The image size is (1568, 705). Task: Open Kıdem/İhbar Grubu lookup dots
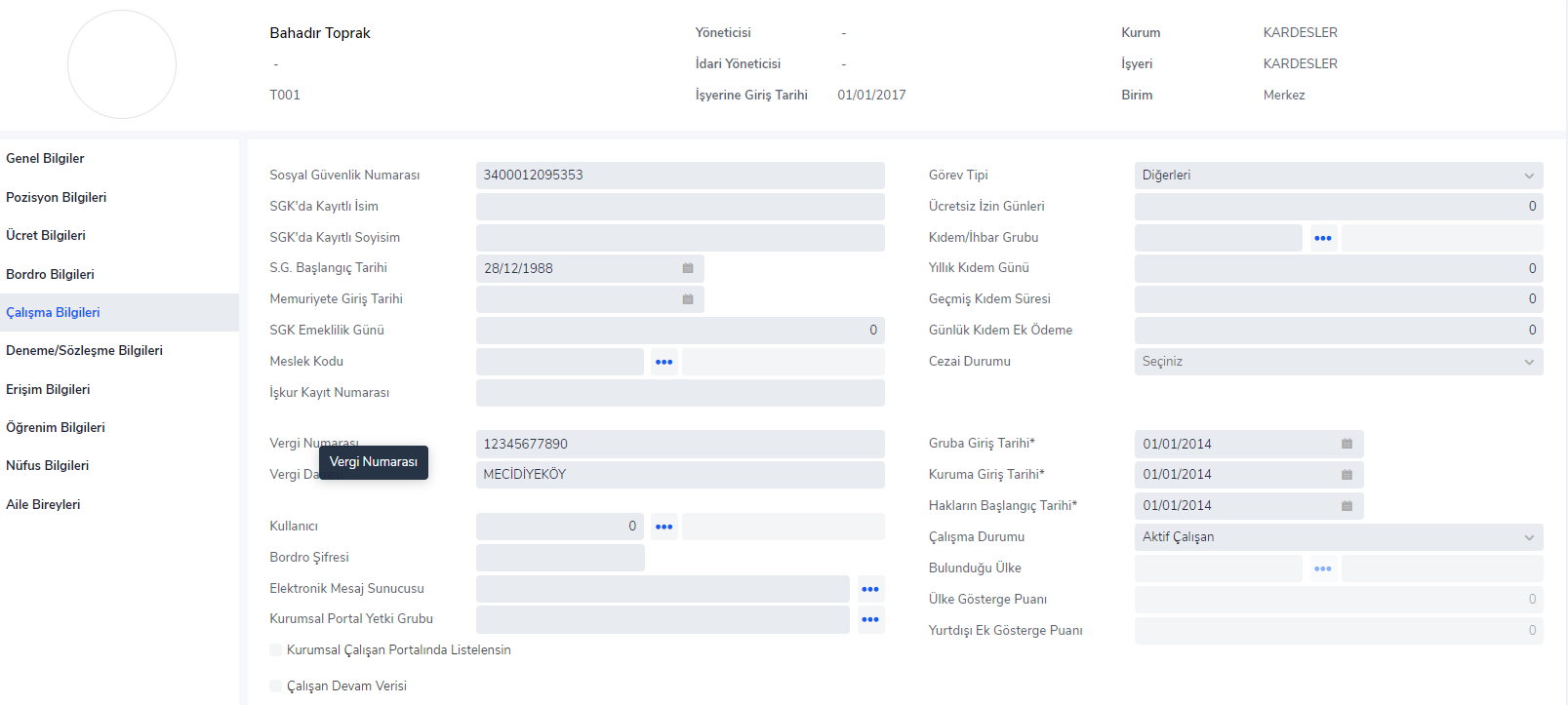1322,238
